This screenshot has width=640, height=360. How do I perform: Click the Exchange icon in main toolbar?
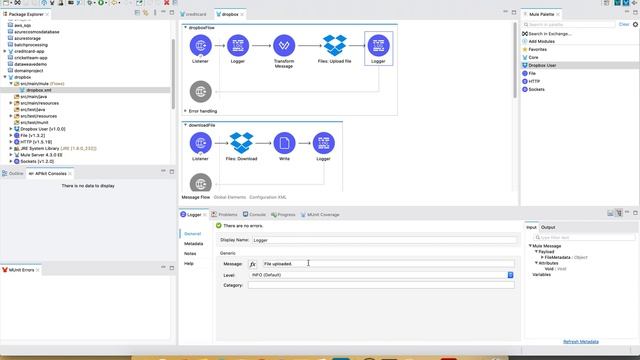point(18,2)
